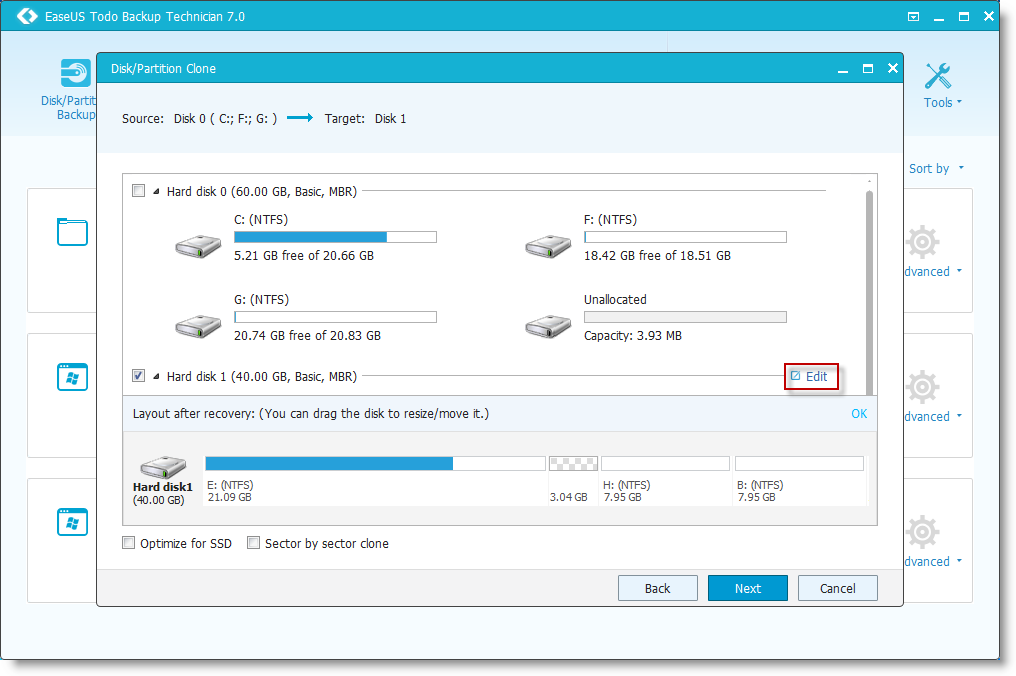Click '5.21 GB free of 20.66 GB' text

click(x=304, y=255)
